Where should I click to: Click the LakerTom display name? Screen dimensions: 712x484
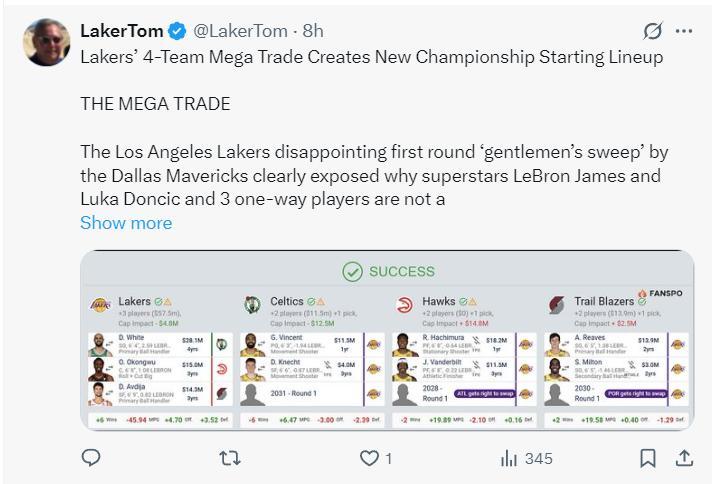point(116,31)
